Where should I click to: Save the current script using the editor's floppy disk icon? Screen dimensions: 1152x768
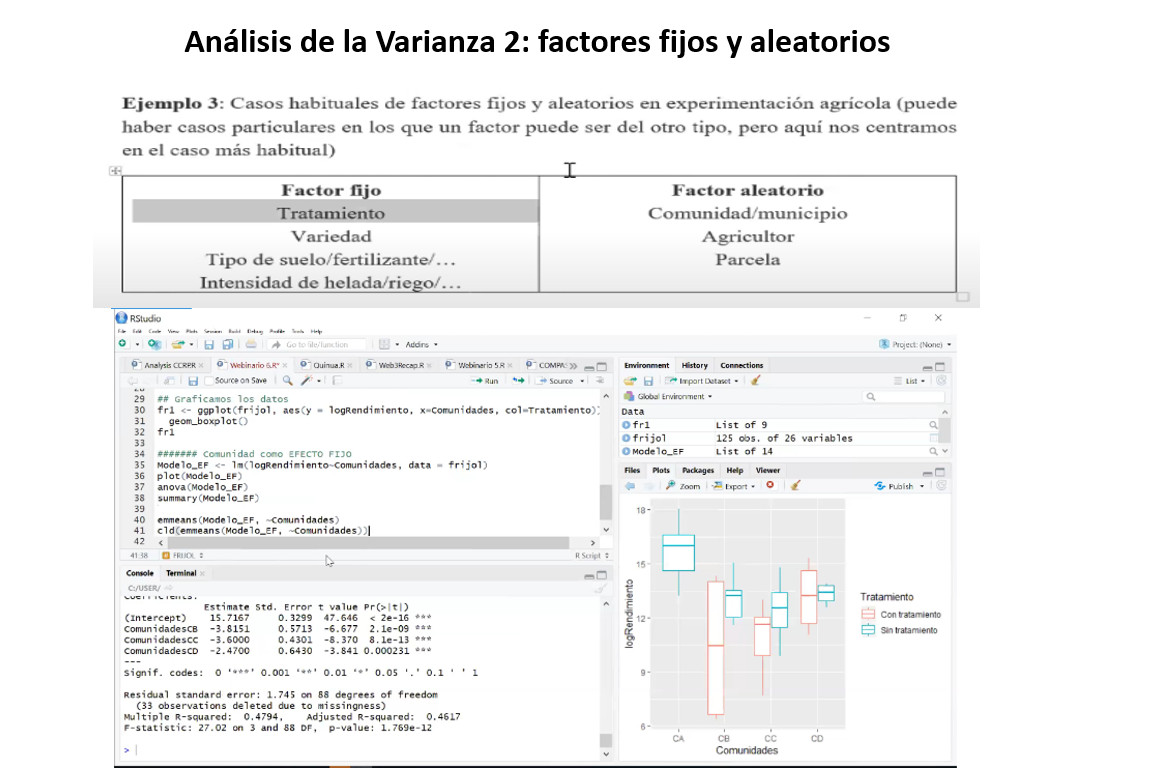click(x=194, y=381)
